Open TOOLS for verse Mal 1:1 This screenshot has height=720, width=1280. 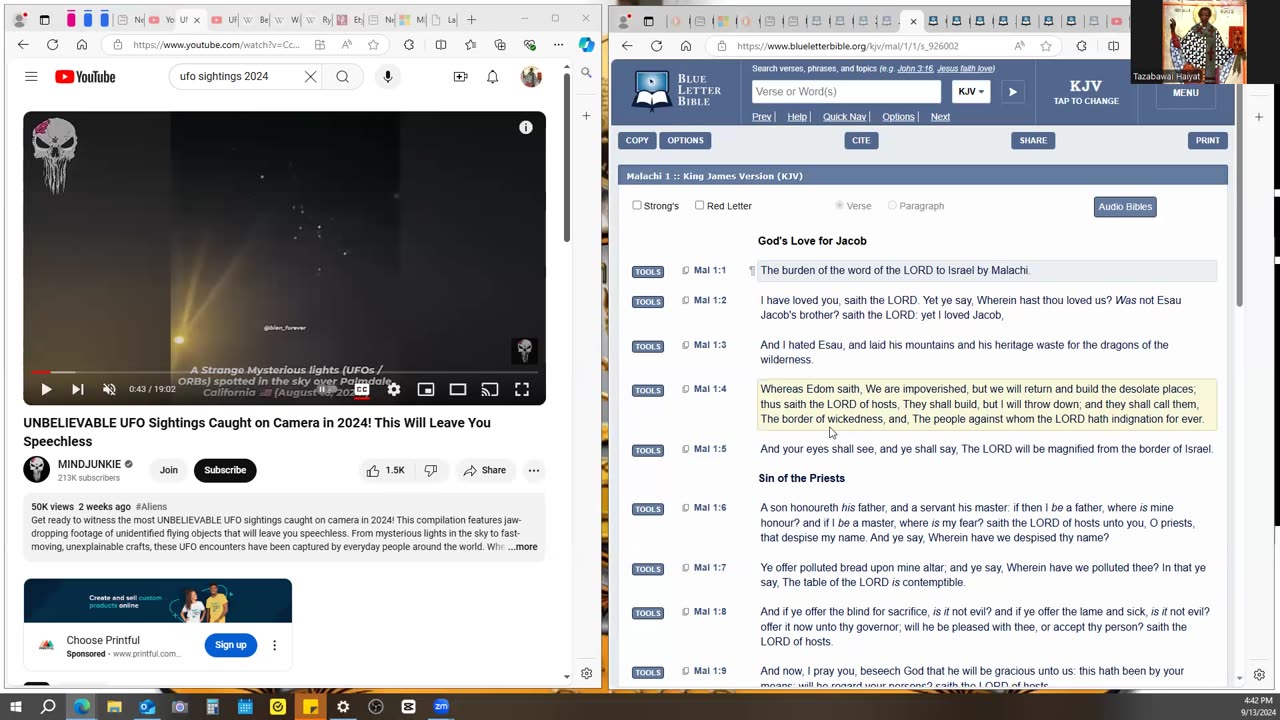648,272
